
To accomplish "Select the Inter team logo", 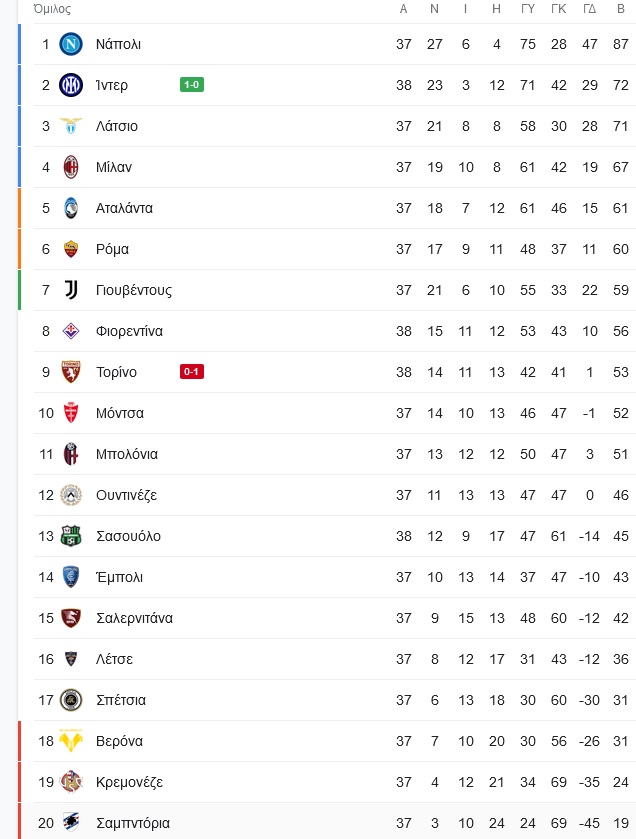I will [71, 85].
